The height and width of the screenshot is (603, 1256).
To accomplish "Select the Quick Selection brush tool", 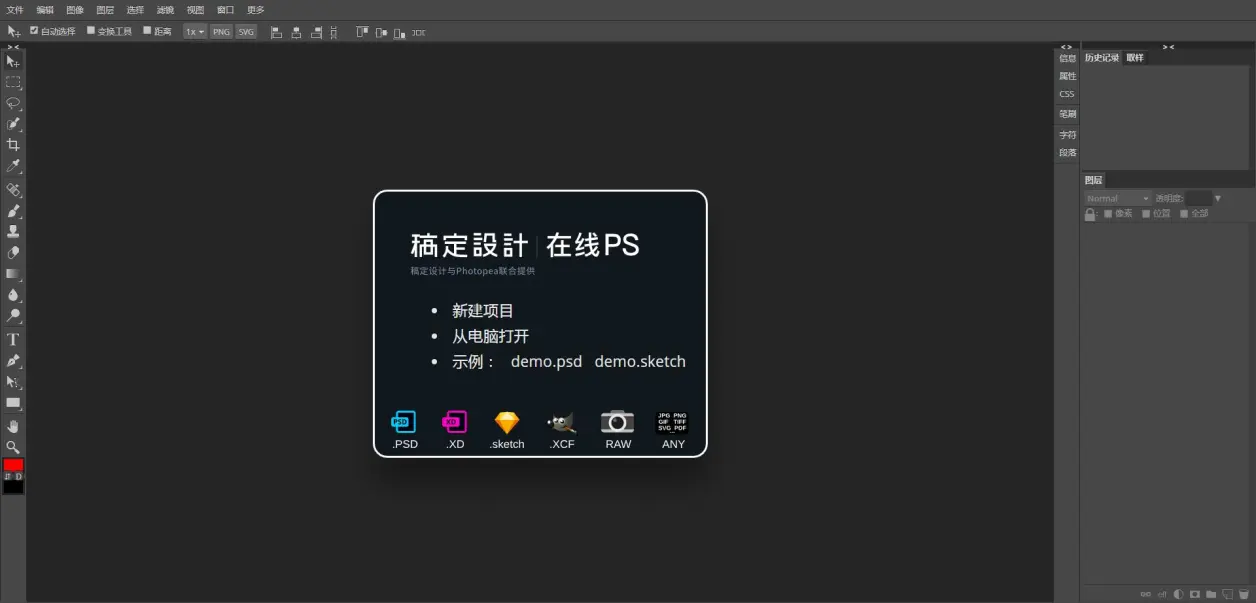I will tap(13, 124).
